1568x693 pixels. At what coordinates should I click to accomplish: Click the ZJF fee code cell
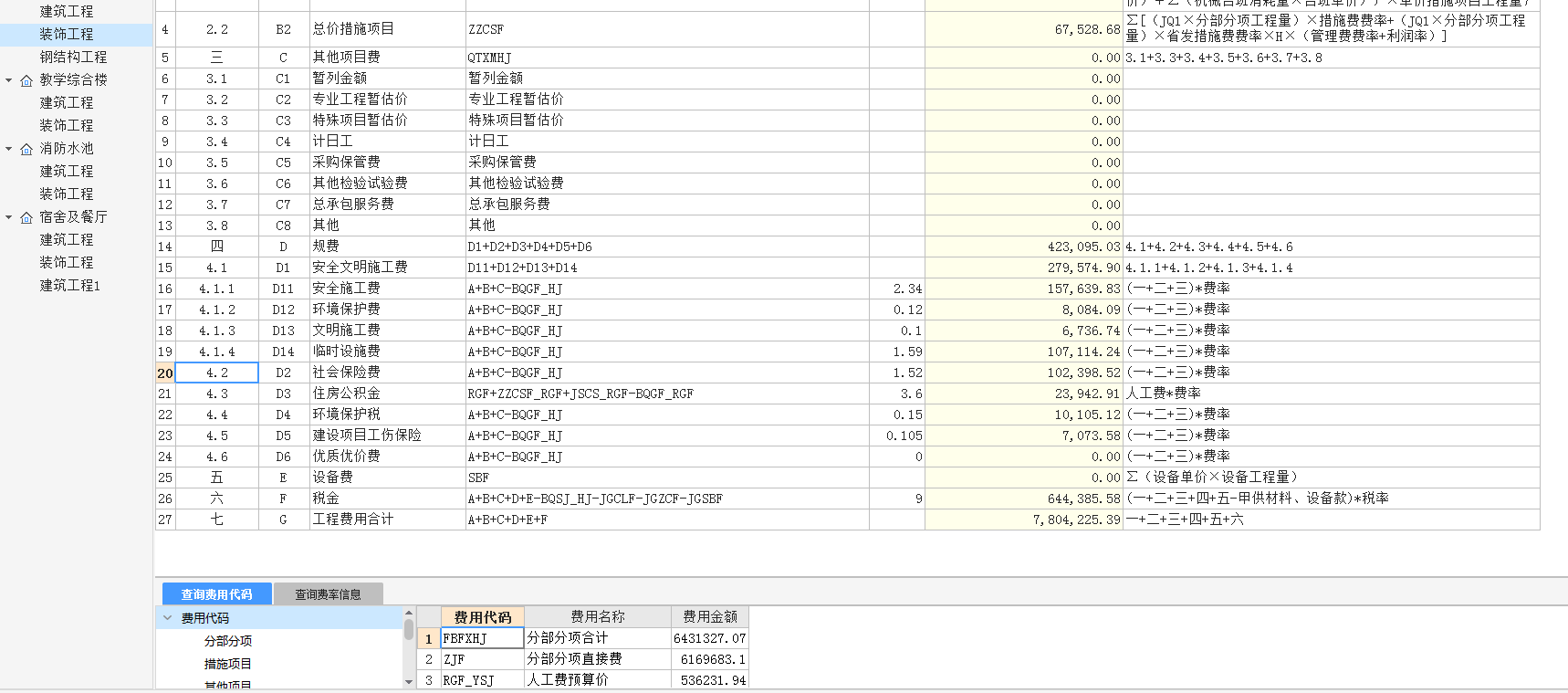pyautogui.click(x=483, y=659)
